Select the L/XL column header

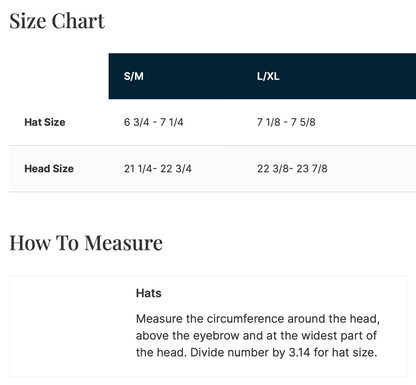[268, 76]
